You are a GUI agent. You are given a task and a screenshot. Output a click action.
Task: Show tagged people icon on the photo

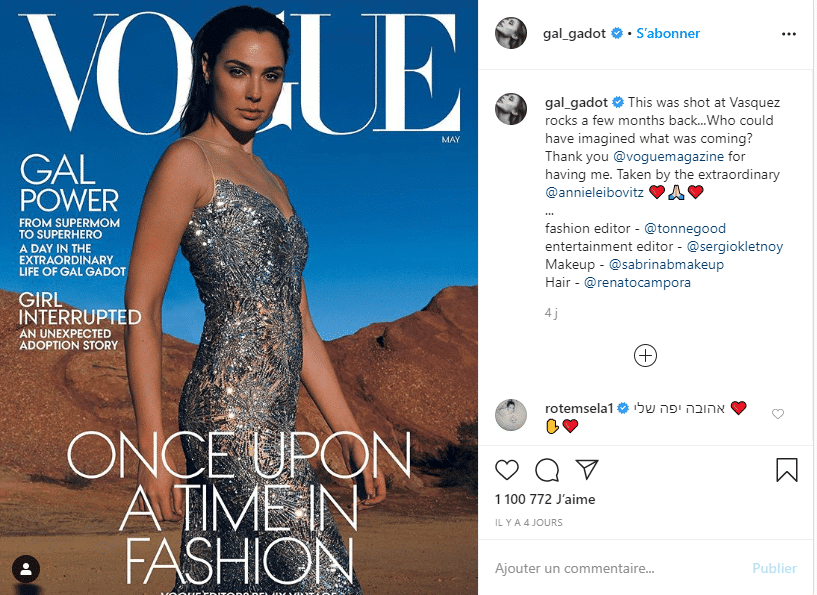click(x=26, y=568)
